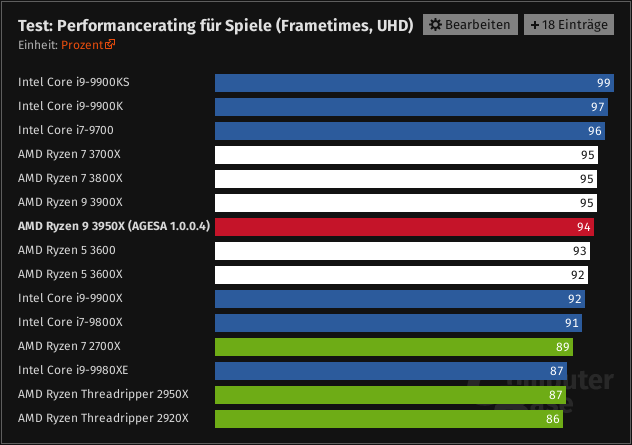Viewport: 632px width, 445px height.
Task: Select the Intel Core i9-9900K label
Action: pyautogui.click(x=71, y=106)
